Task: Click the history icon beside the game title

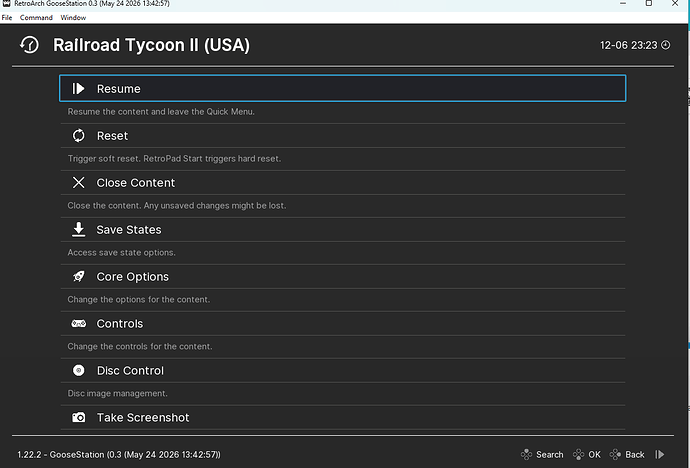Action: click(29, 45)
